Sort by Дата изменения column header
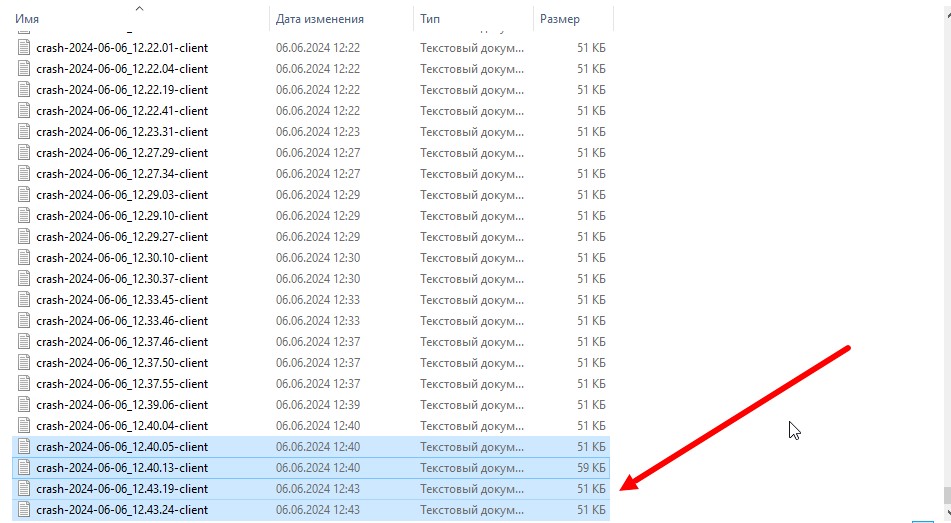951x523 pixels. pos(319,19)
